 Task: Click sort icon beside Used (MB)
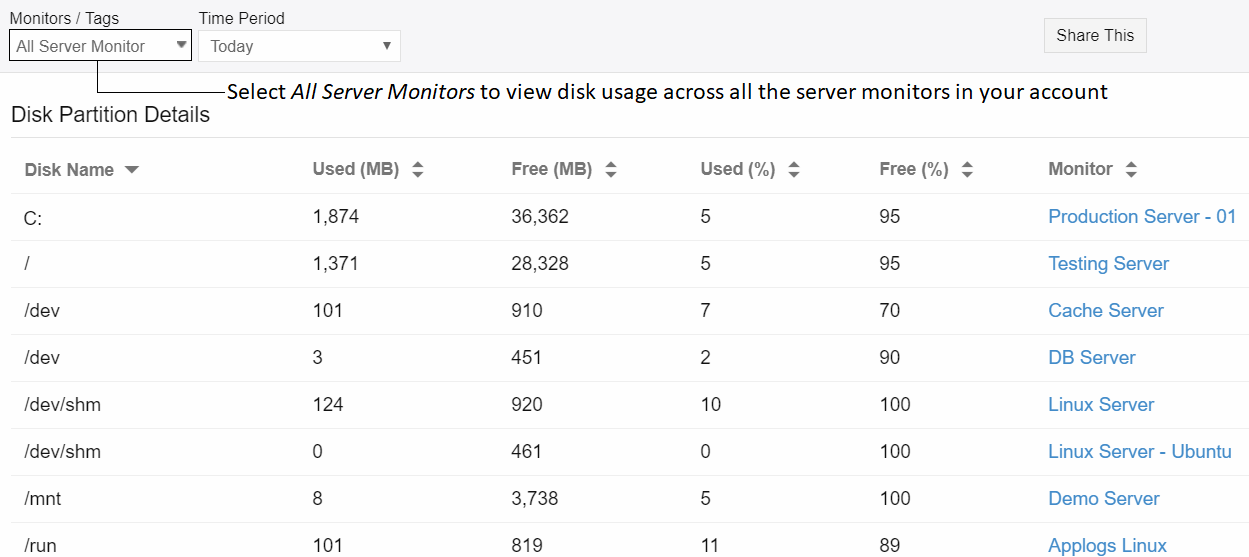pos(418,170)
